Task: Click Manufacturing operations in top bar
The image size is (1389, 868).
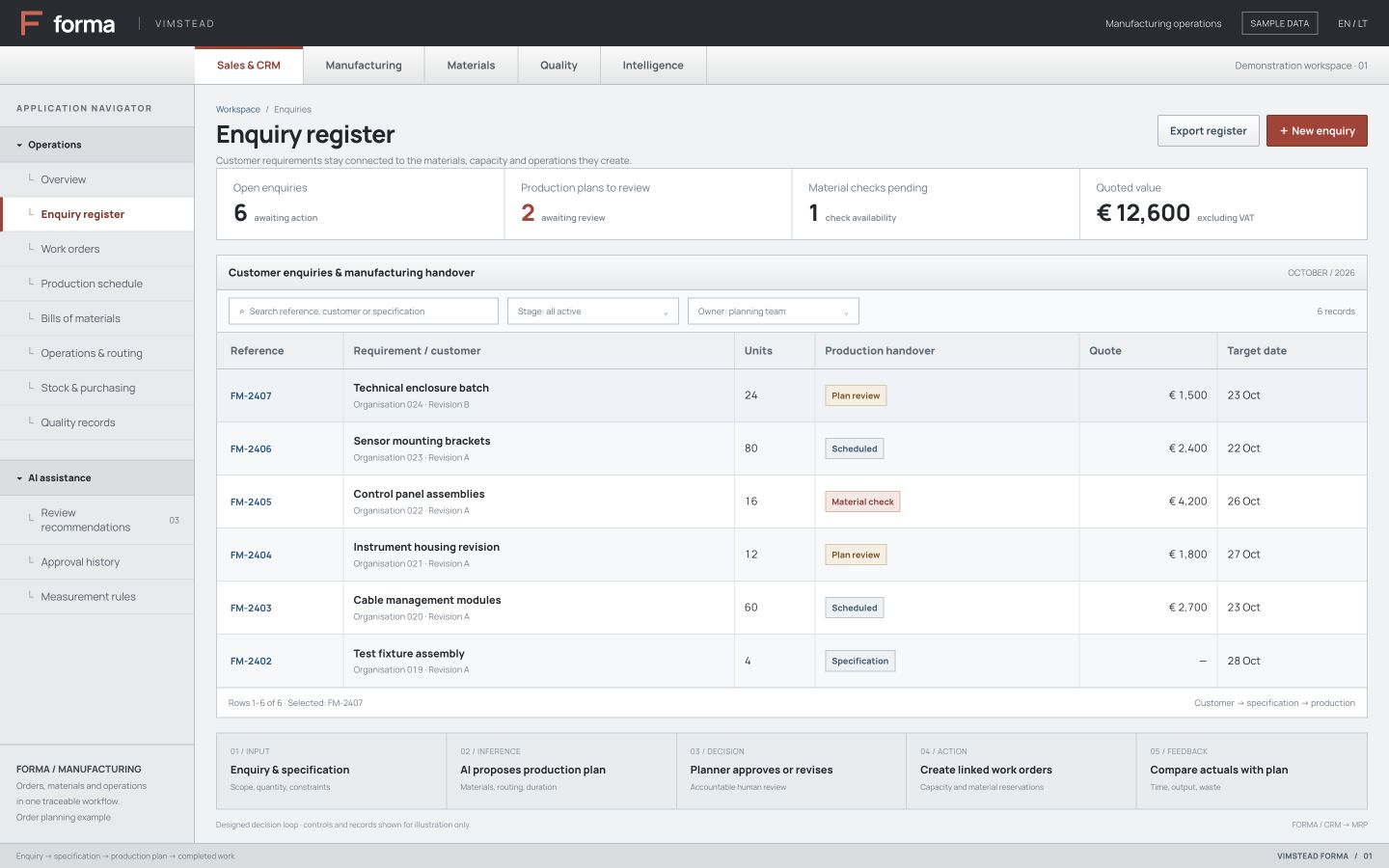Action: tap(1163, 24)
